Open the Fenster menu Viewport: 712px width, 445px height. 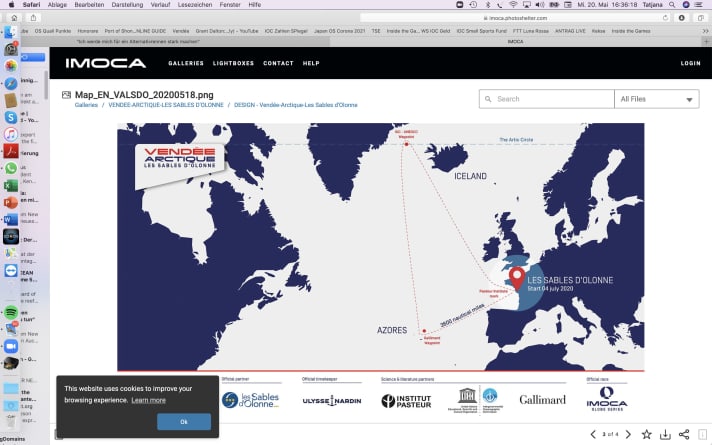coord(230,5)
